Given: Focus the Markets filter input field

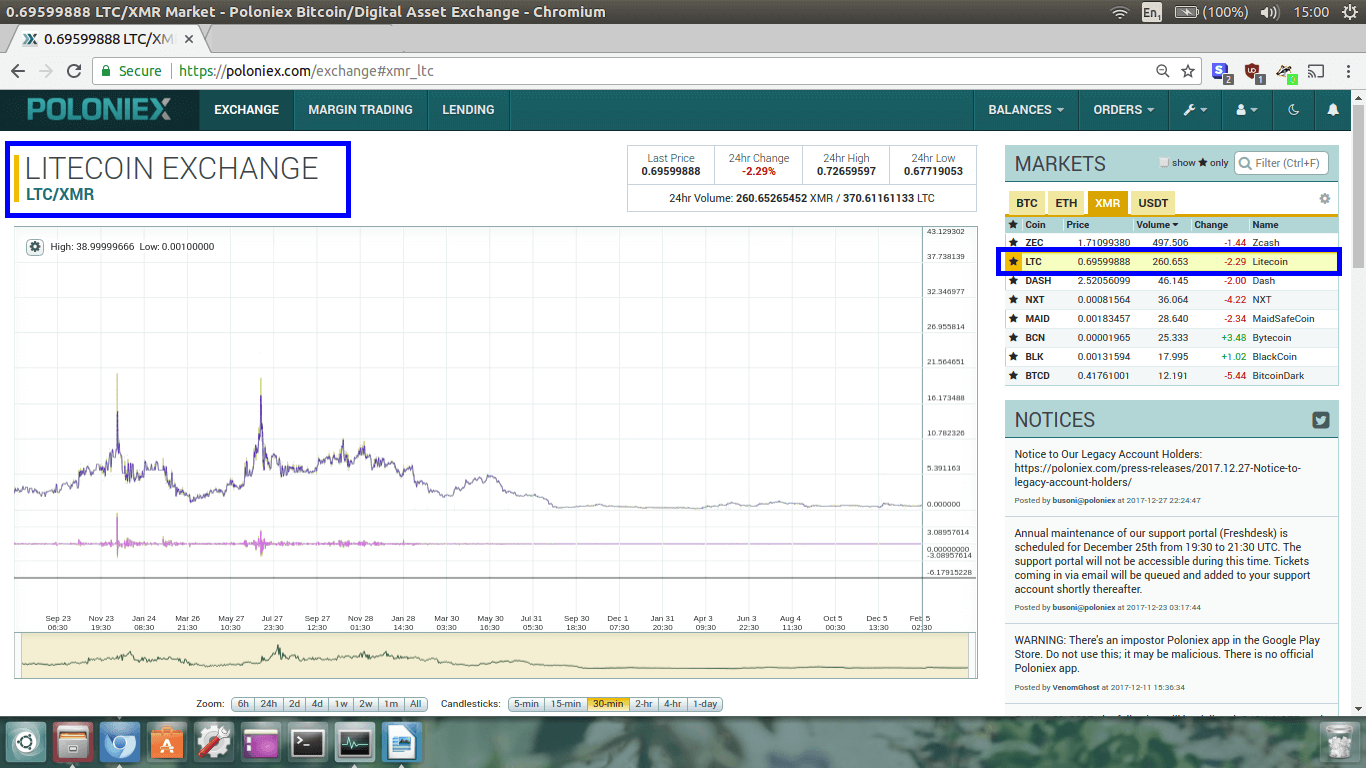Looking at the screenshot, I should (x=1282, y=163).
